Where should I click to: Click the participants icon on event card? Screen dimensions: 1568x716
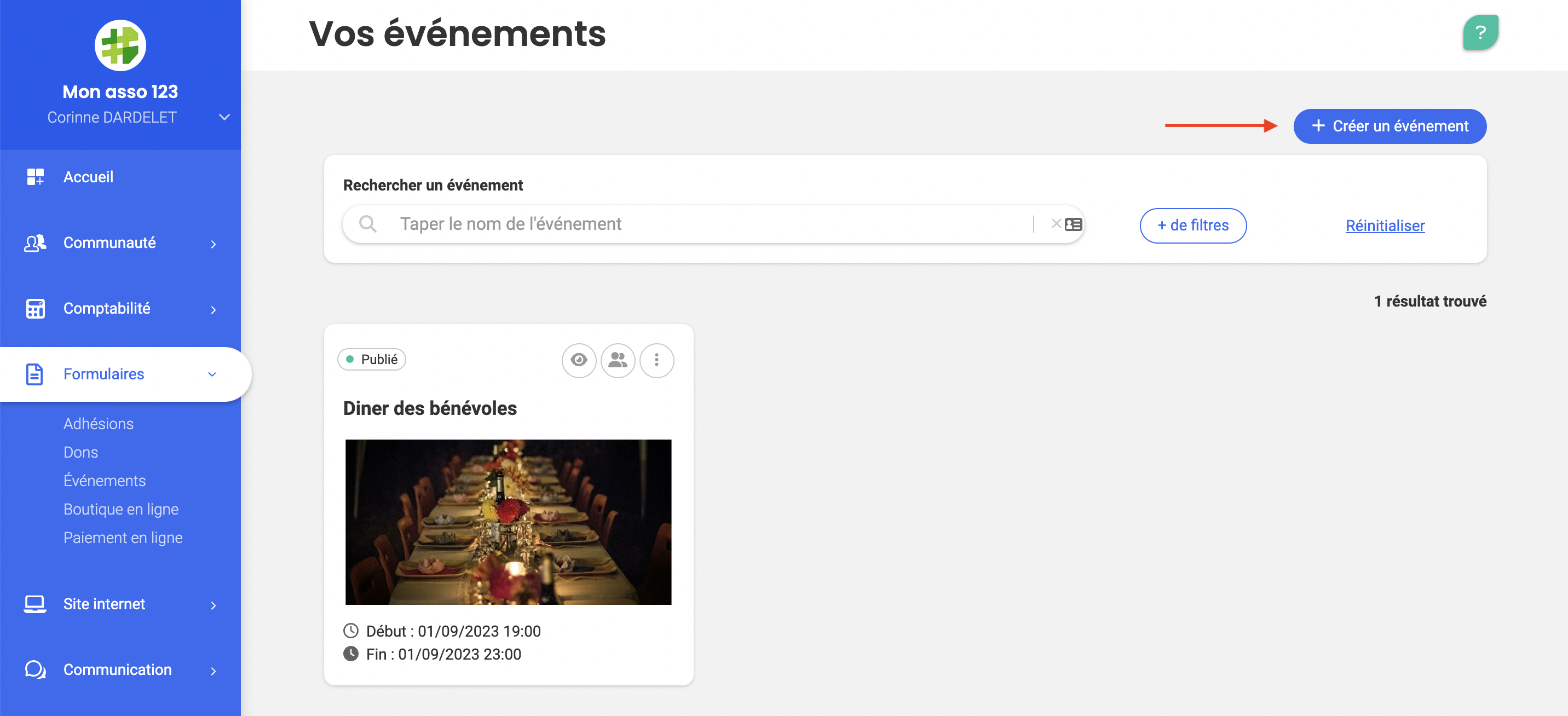pyautogui.click(x=617, y=360)
